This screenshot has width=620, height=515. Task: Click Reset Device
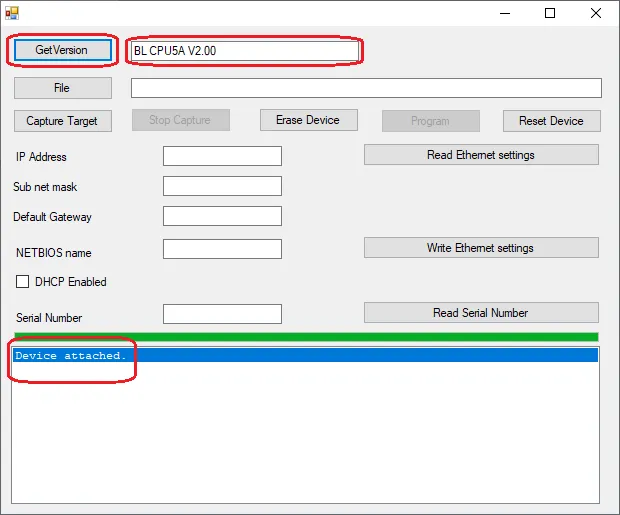tap(552, 121)
